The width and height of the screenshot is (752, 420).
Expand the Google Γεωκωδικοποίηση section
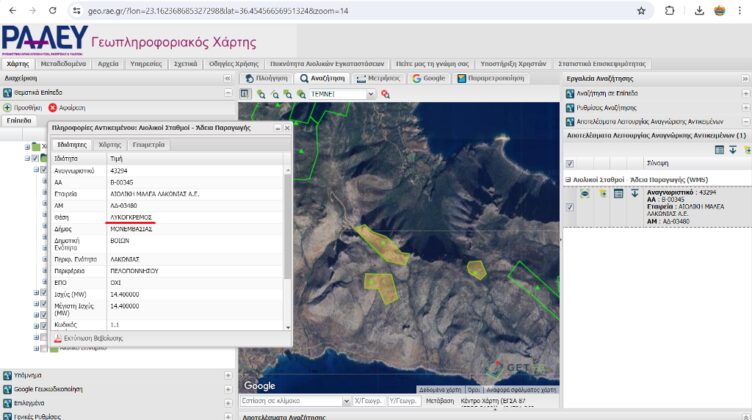(228, 389)
